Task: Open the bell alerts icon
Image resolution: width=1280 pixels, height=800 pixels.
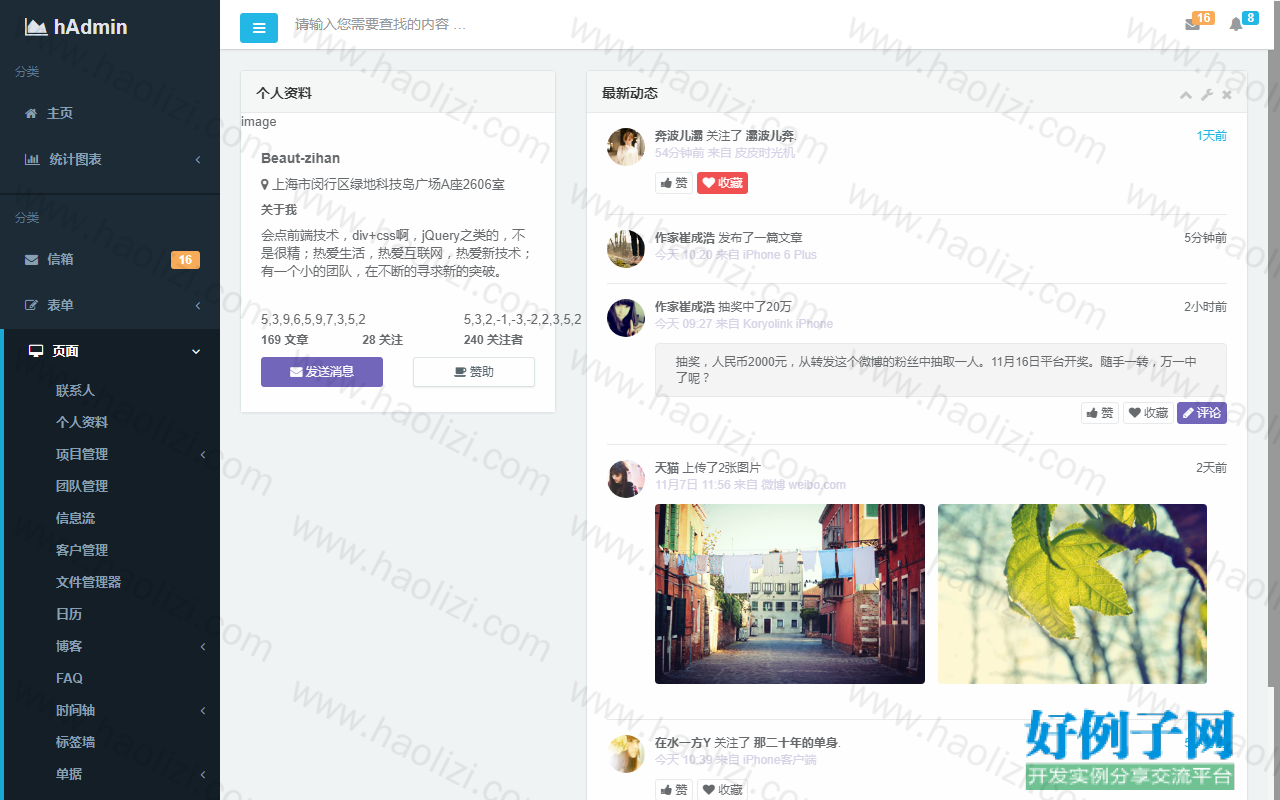Action: pos(1236,25)
